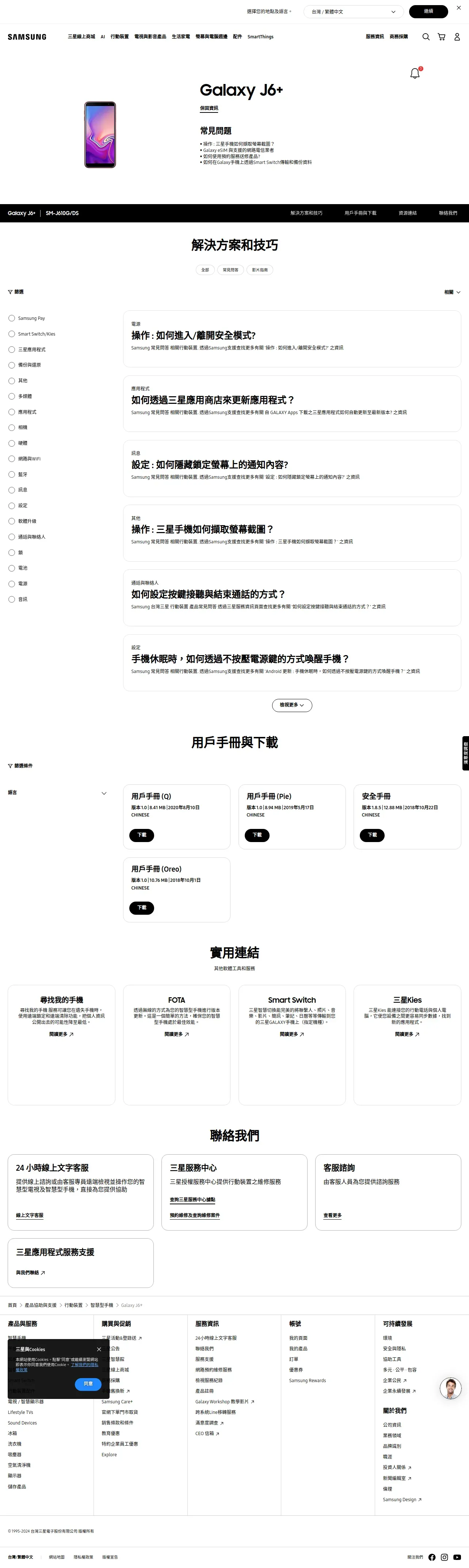Image resolution: width=469 pixels, height=1568 pixels.
Task: Click the notification bell icon
Action: (415, 74)
